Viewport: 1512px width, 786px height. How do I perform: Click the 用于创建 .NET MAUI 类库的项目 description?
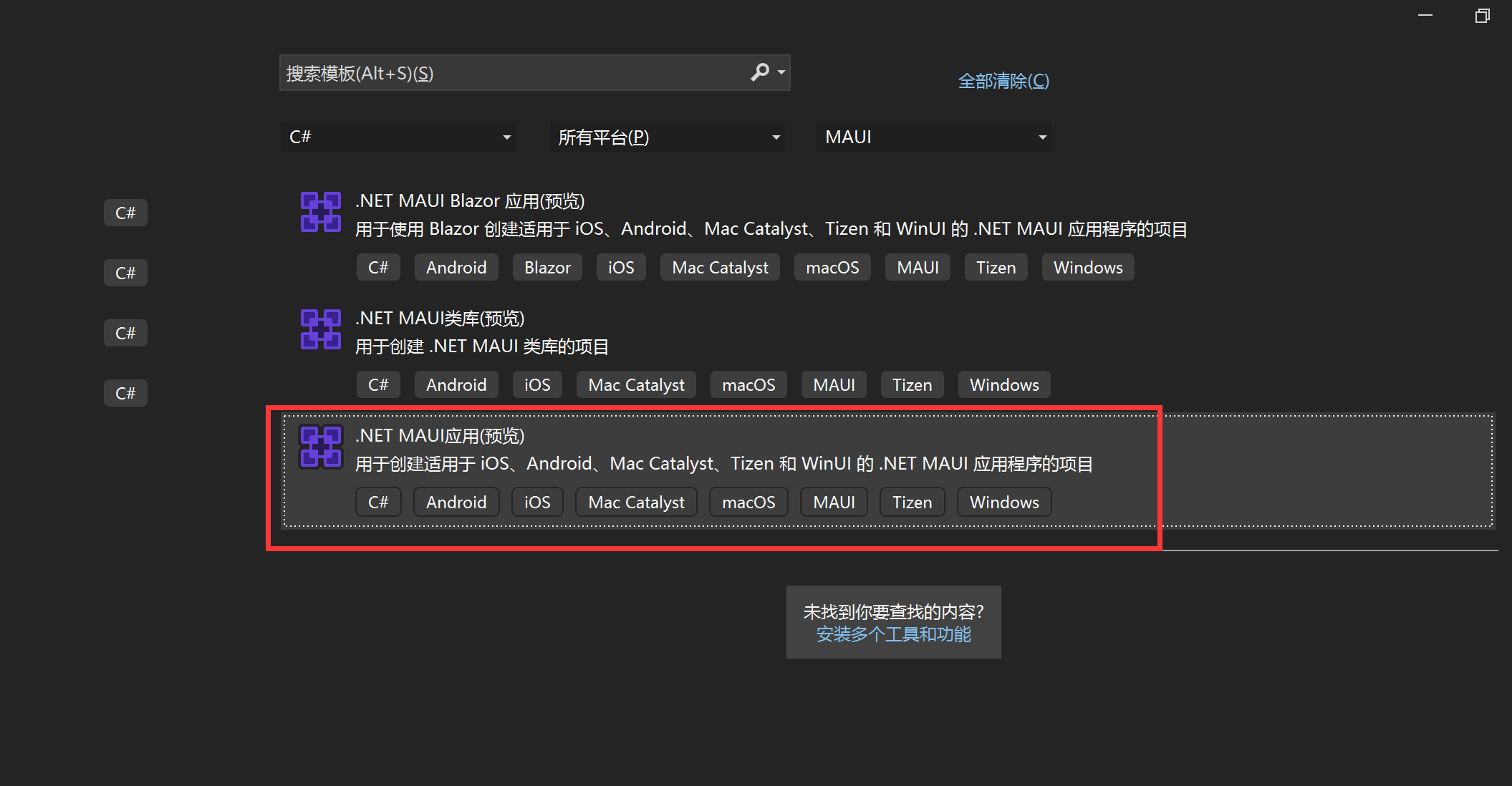[481, 346]
